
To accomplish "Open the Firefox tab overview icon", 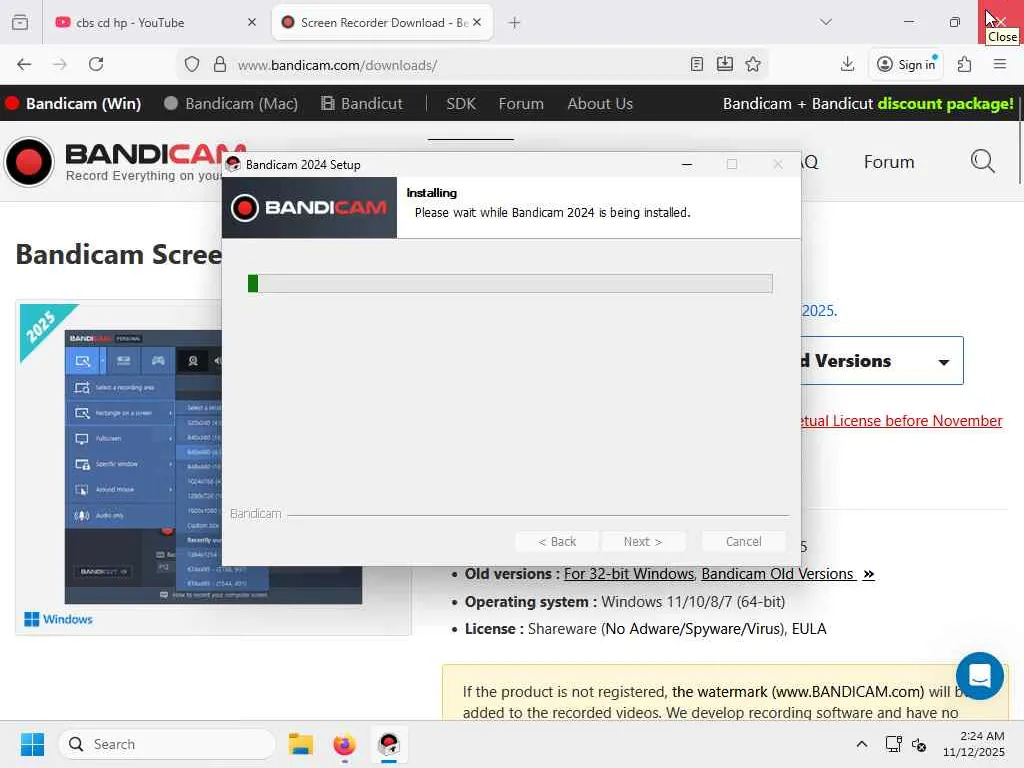I will coord(20,22).
